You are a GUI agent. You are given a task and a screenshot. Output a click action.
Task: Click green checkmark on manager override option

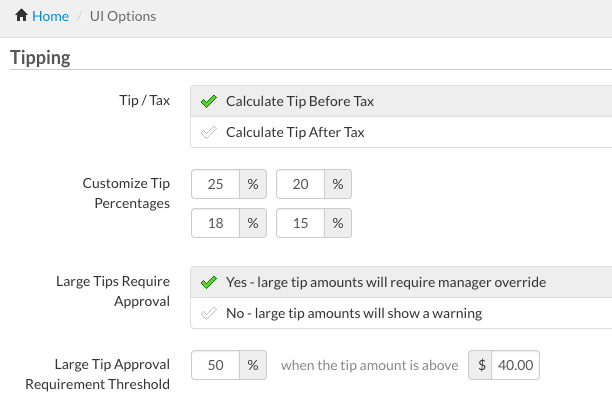[209, 282]
